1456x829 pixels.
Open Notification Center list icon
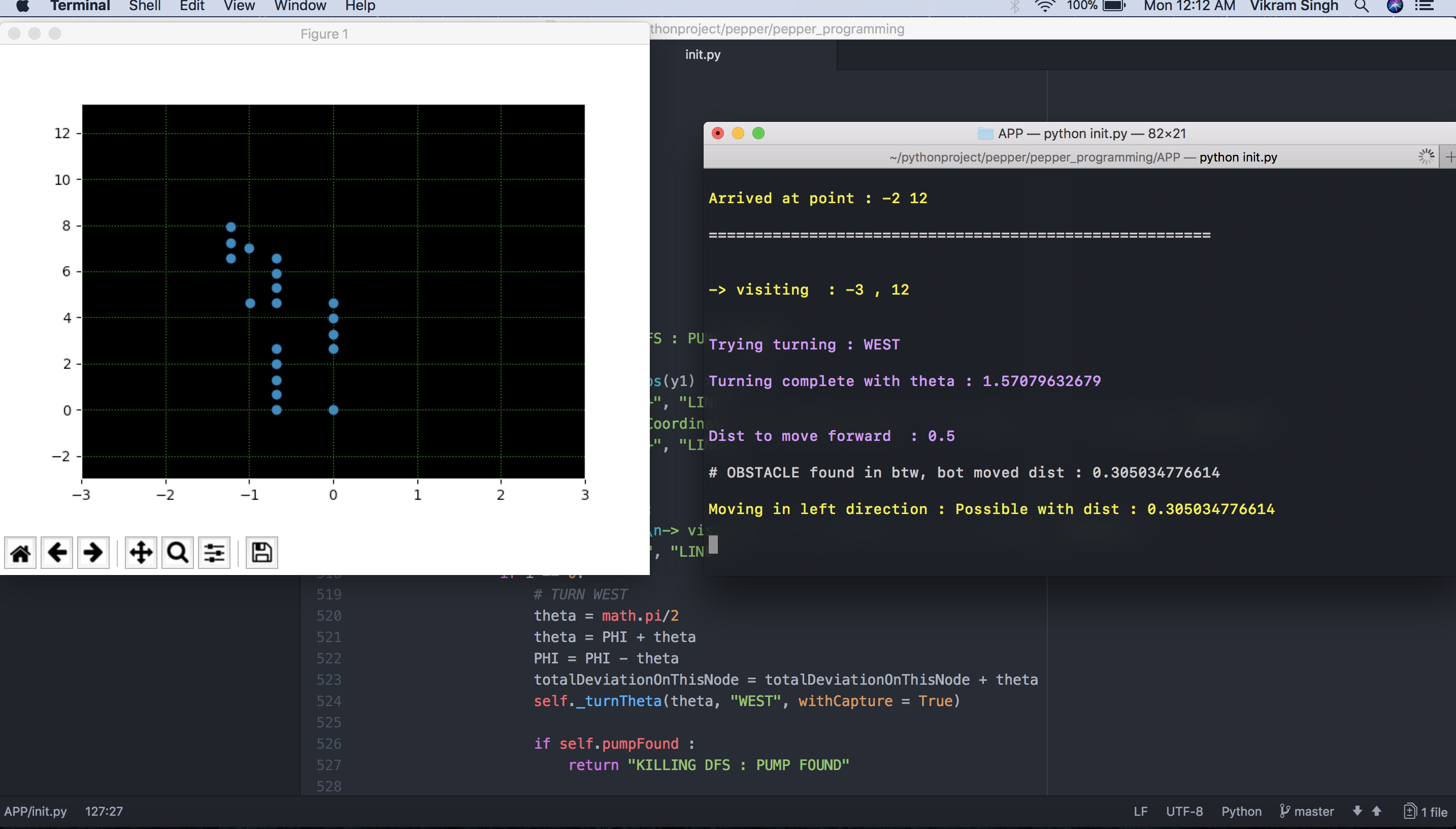(1425, 6)
